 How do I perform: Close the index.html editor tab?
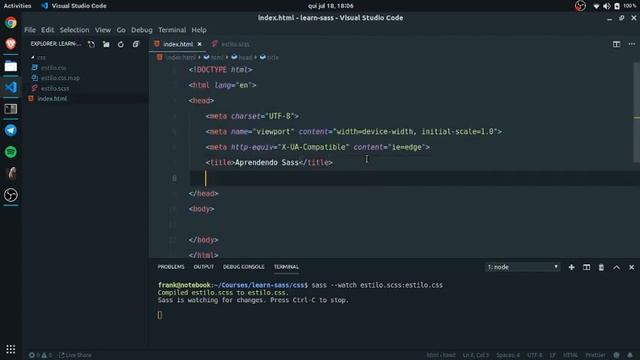[x=200, y=44]
